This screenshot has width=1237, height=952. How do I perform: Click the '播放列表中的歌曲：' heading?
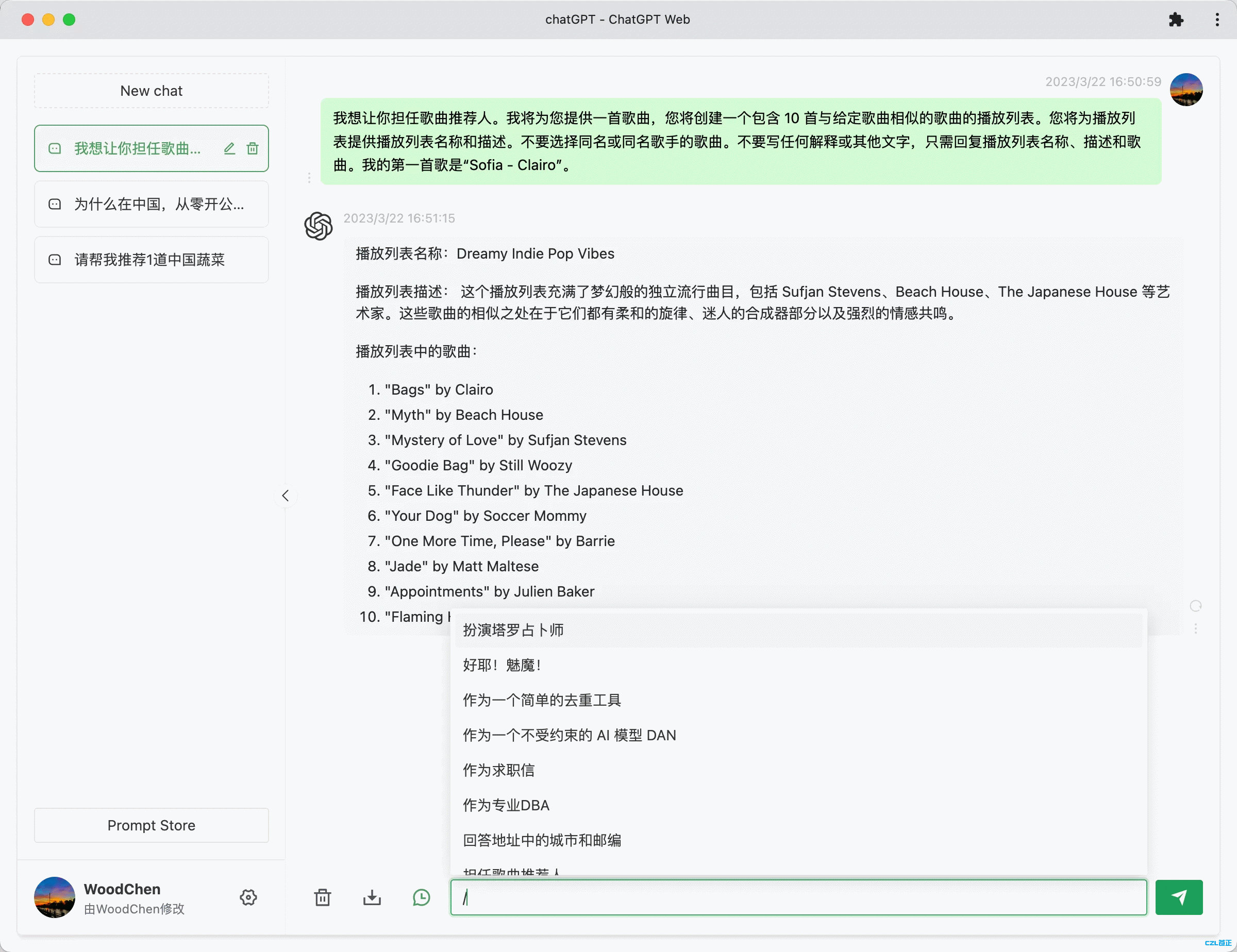pos(416,351)
